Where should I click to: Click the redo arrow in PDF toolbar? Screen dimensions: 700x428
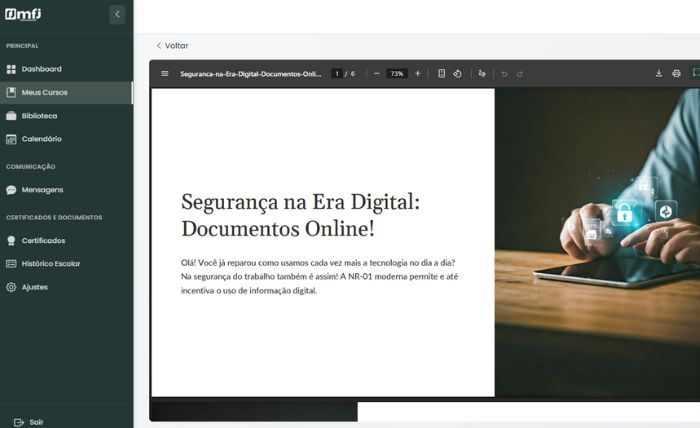[x=520, y=73]
